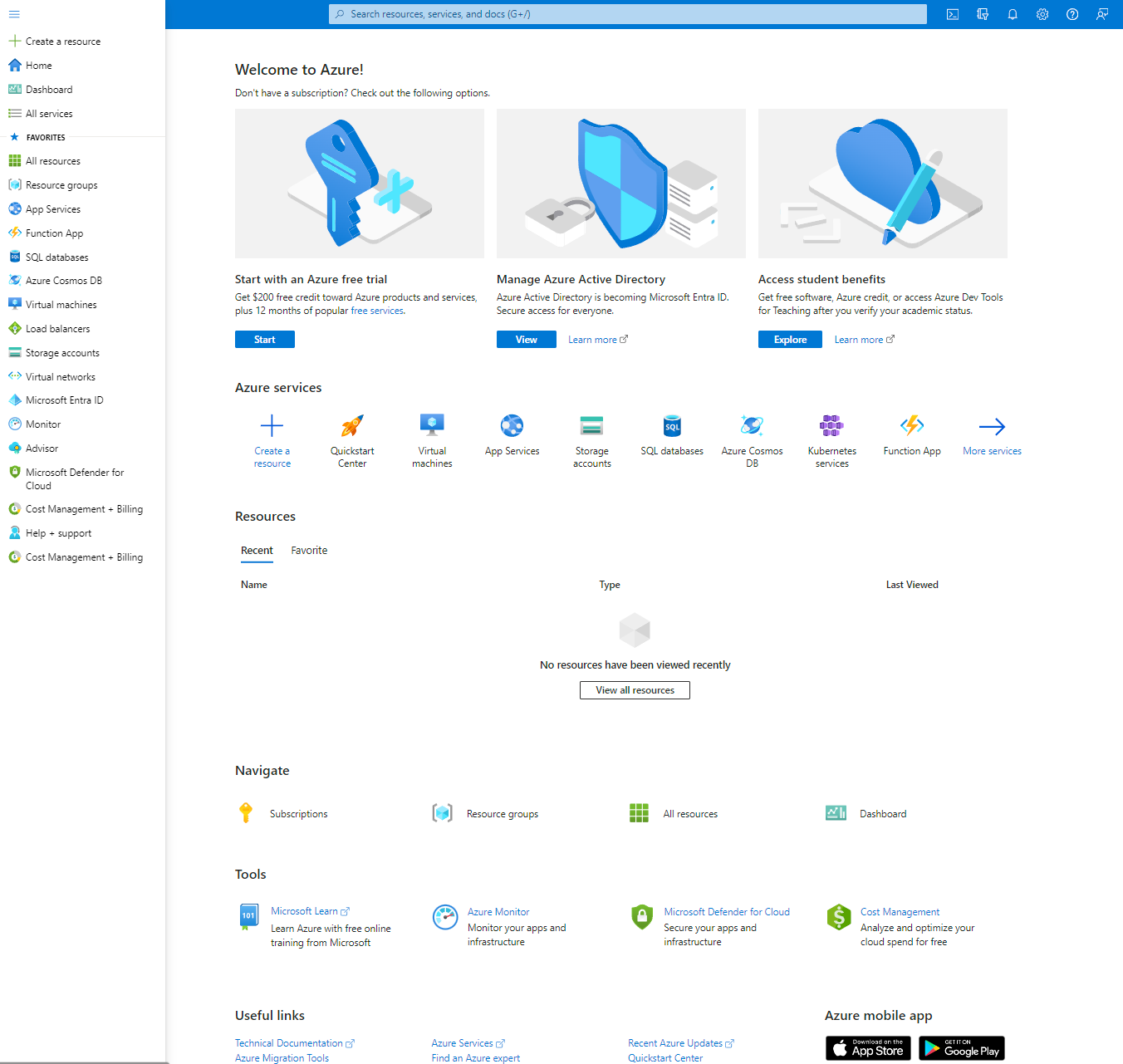Screen dimensions: 1123x1064
Task: Click the Create a resource plus tile
Action: tap(272, 440)
